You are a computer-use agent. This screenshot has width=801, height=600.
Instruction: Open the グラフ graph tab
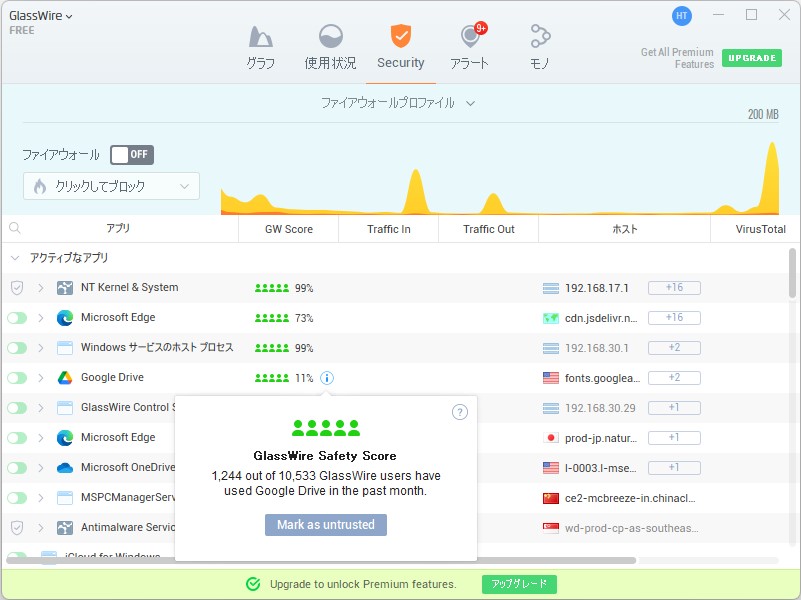261,48
